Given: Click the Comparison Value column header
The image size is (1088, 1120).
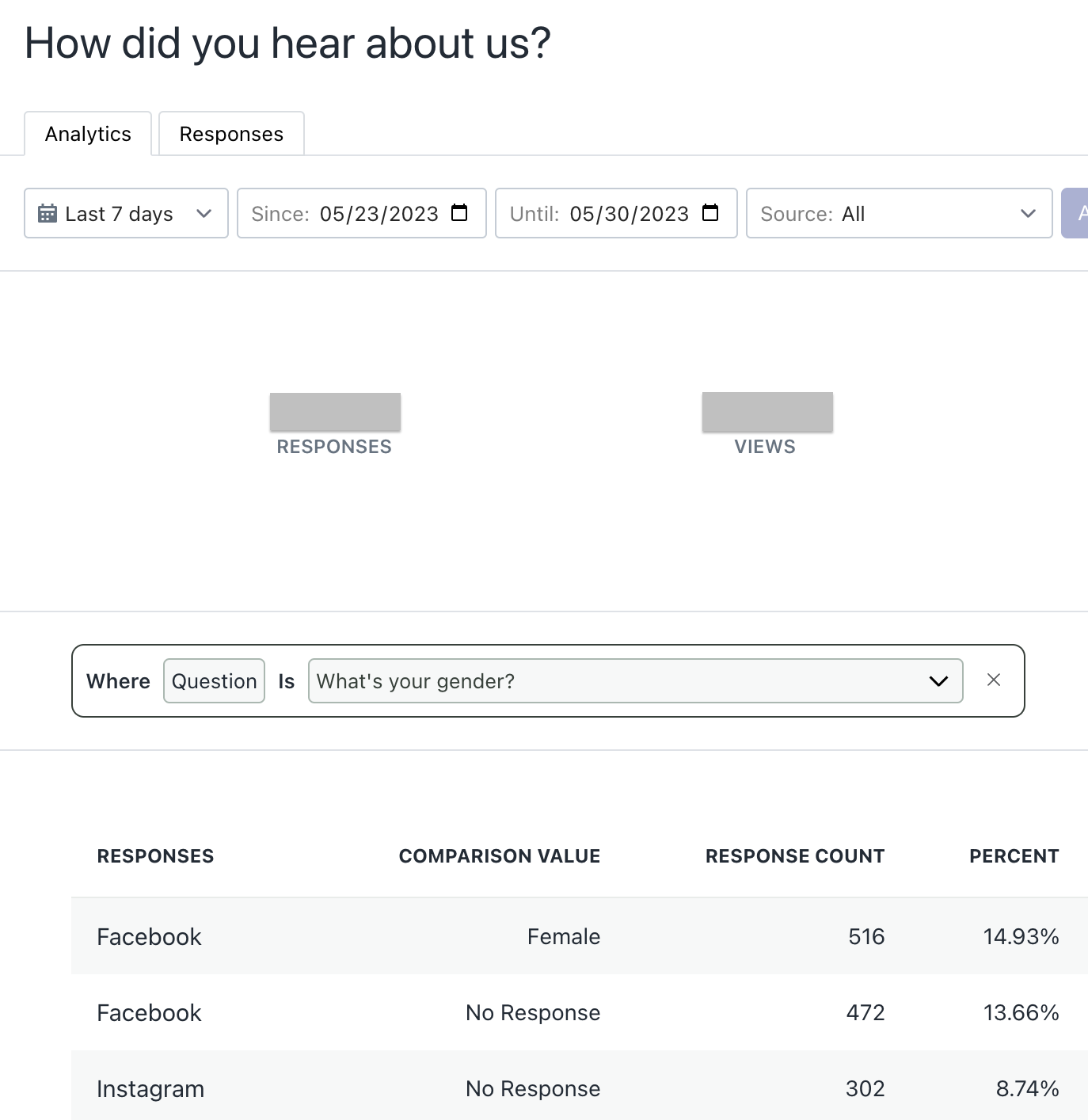Looking at the screenshot, I should (499, 856).
